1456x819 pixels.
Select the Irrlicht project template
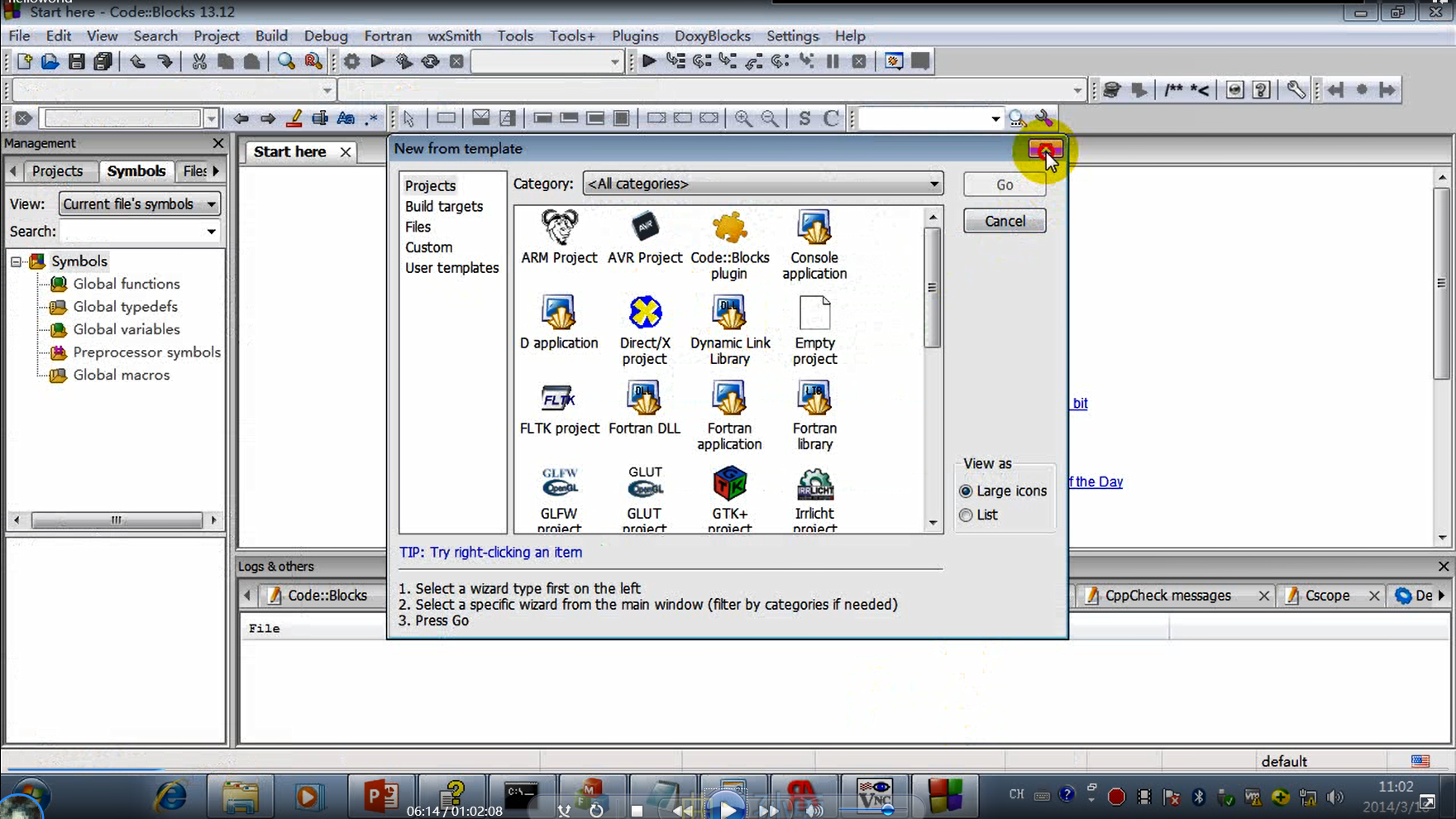click(814, 499)
